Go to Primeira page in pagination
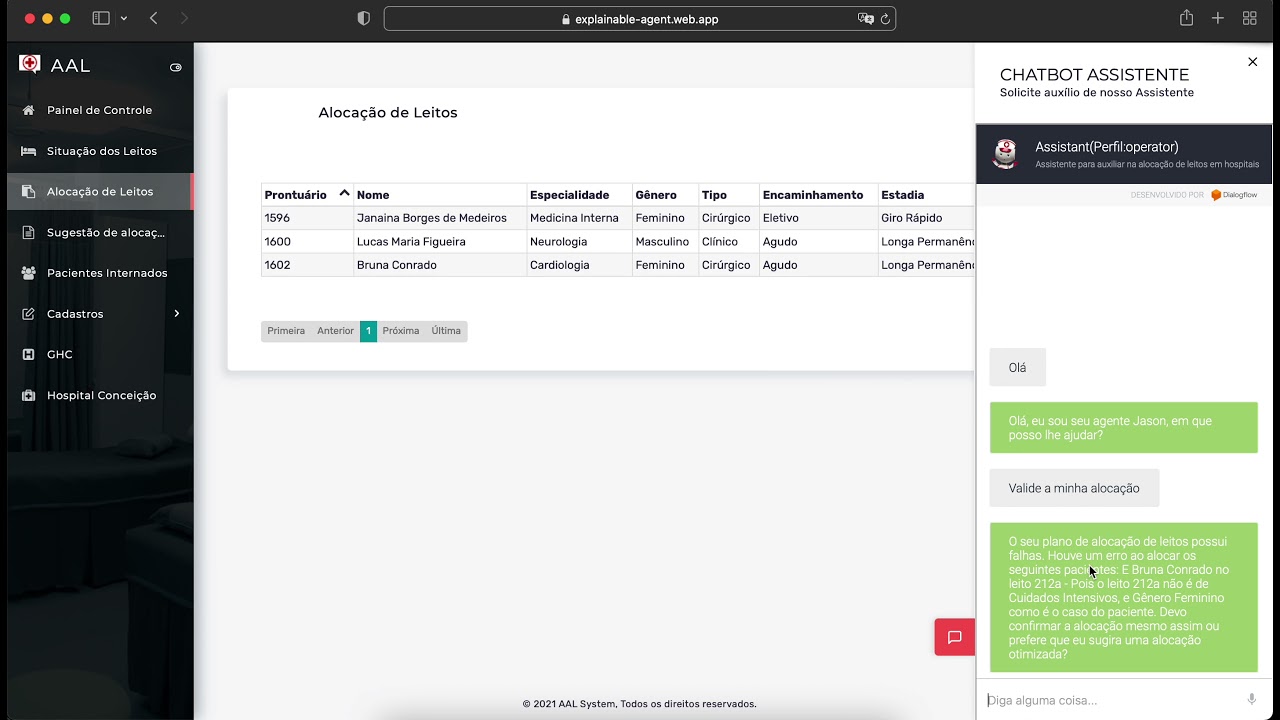This screenshot has width=1280, height=720. click(x=286, y=331)
